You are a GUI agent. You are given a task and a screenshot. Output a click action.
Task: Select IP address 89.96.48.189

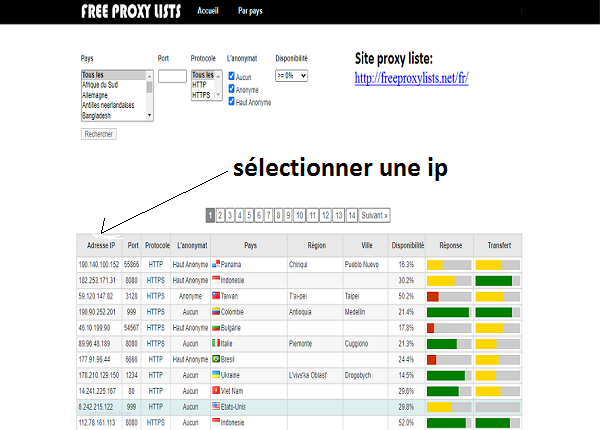click(94, 344)
